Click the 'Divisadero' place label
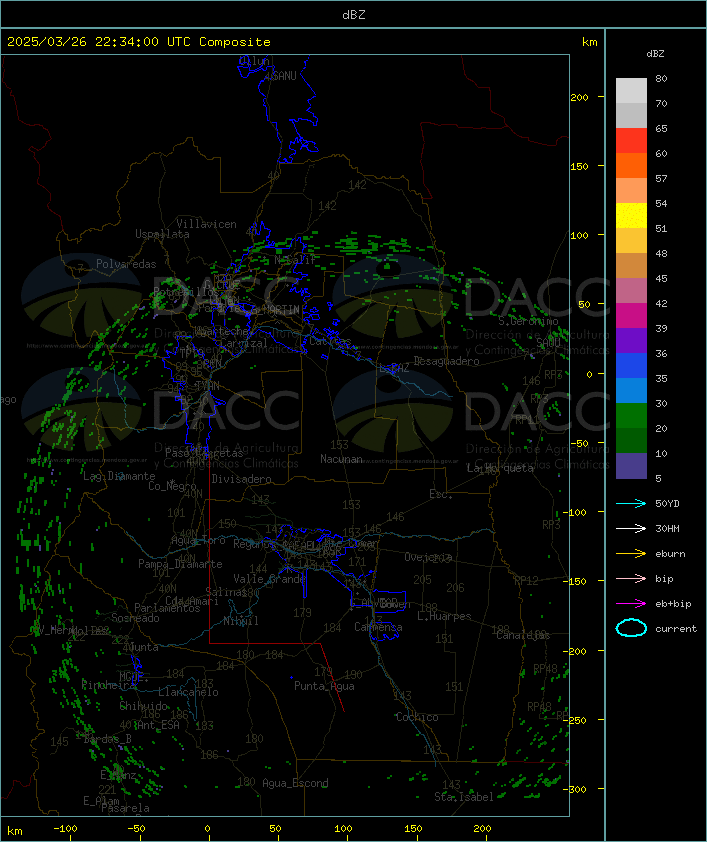 242,478
